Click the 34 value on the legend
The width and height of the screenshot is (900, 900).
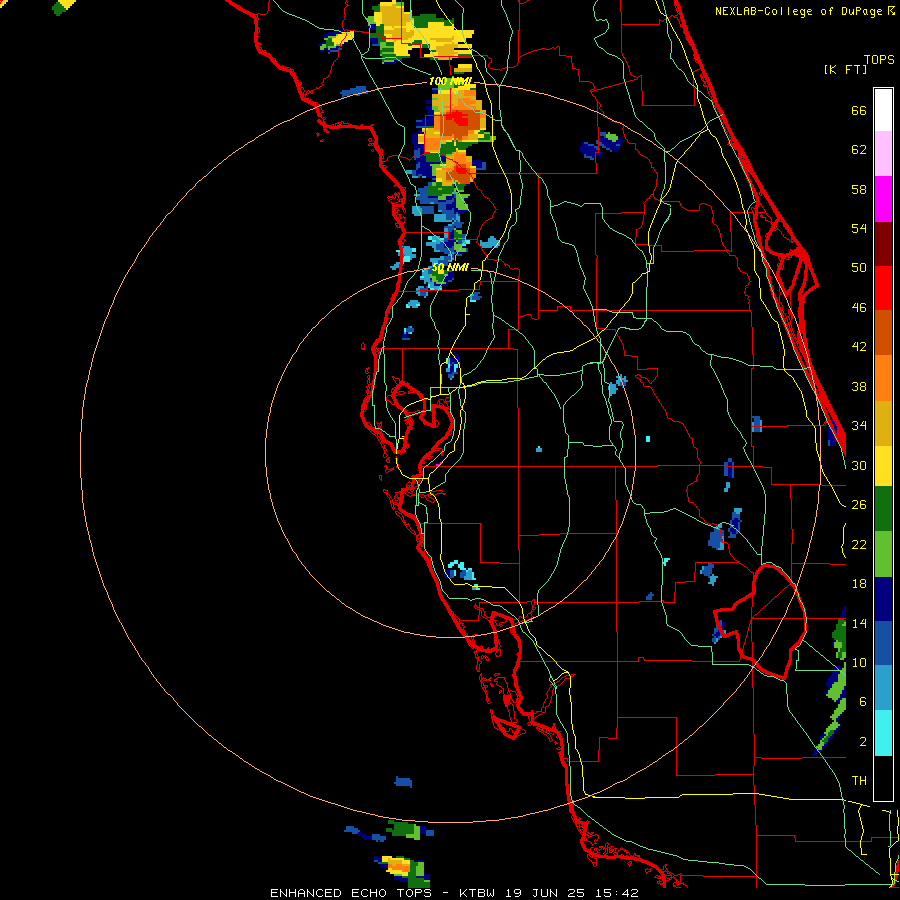click(x=859, y=425)
